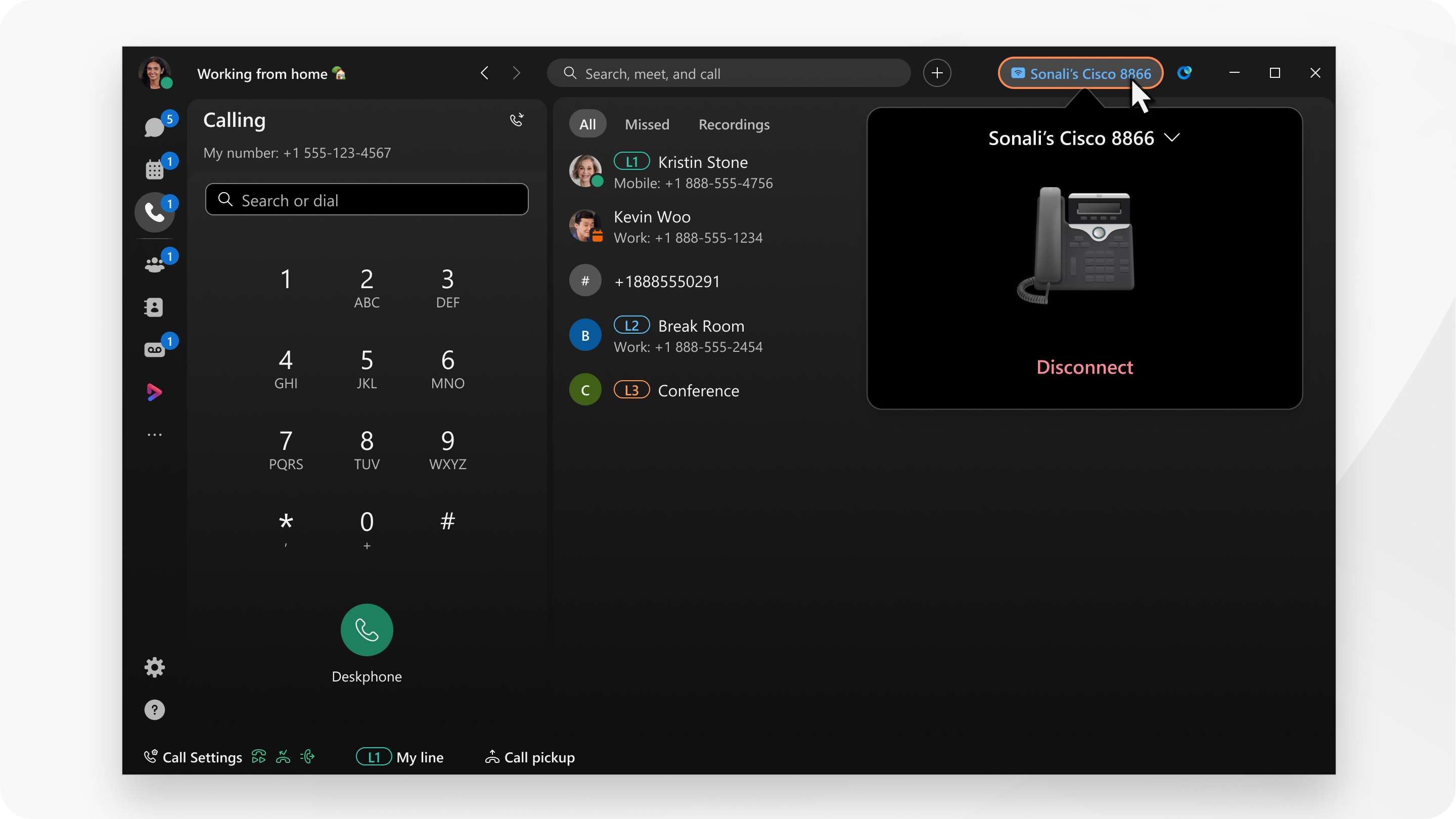Click the third green footer status icon
1456x819 pixels.
click(x=307, y=757)
